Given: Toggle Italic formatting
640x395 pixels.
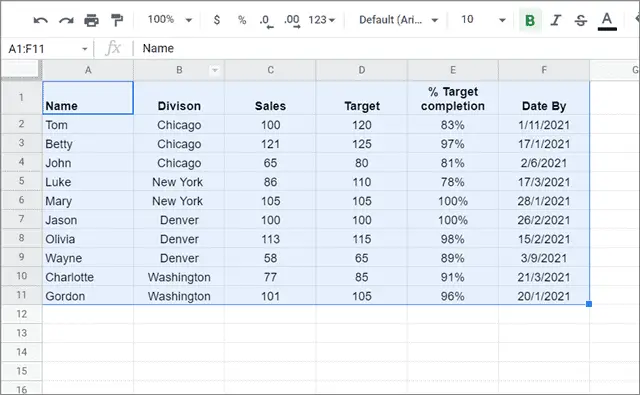Looking at the screenshot, I should [x=556, y=20].
